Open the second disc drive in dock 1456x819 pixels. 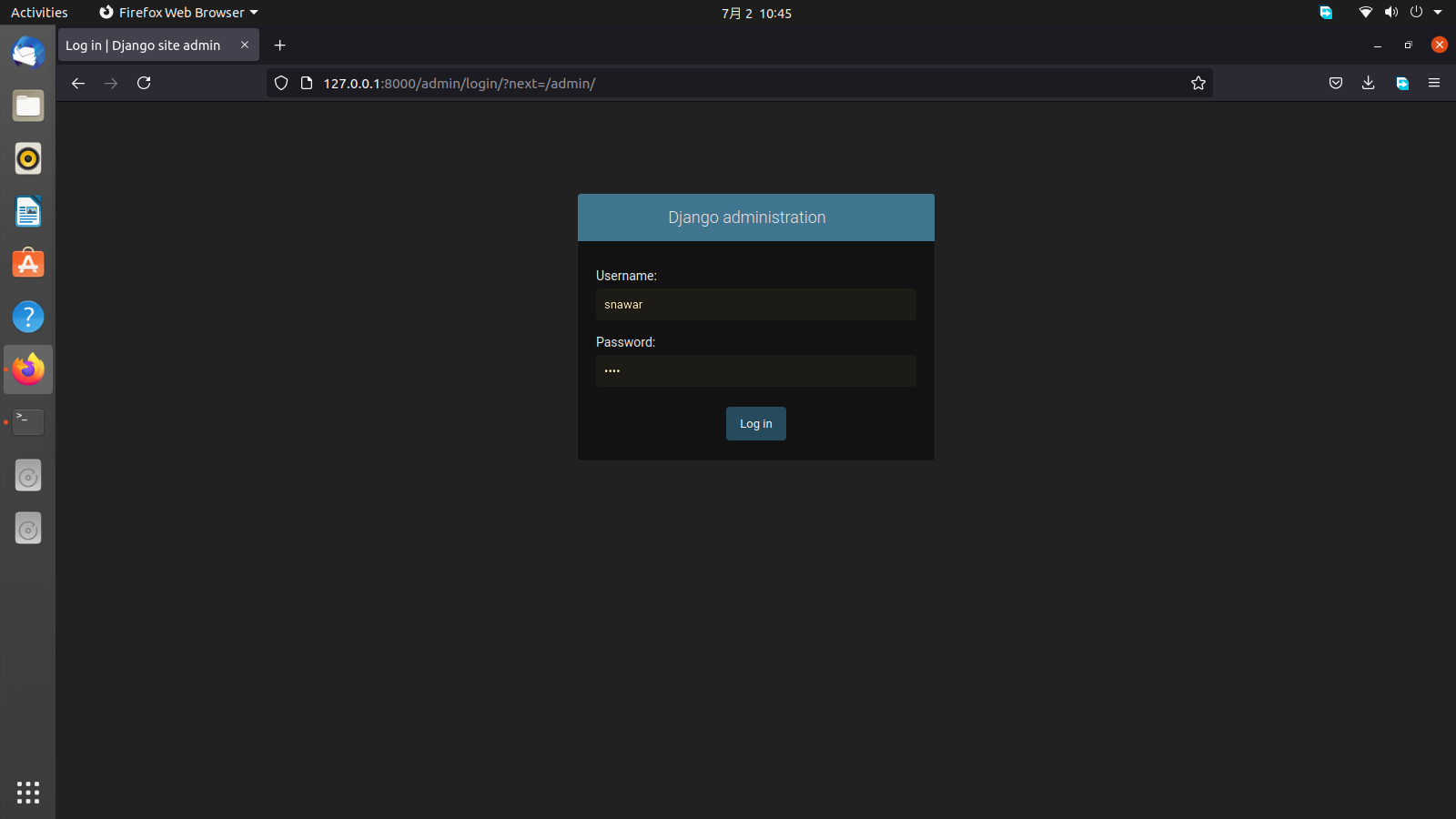point(28,528)
